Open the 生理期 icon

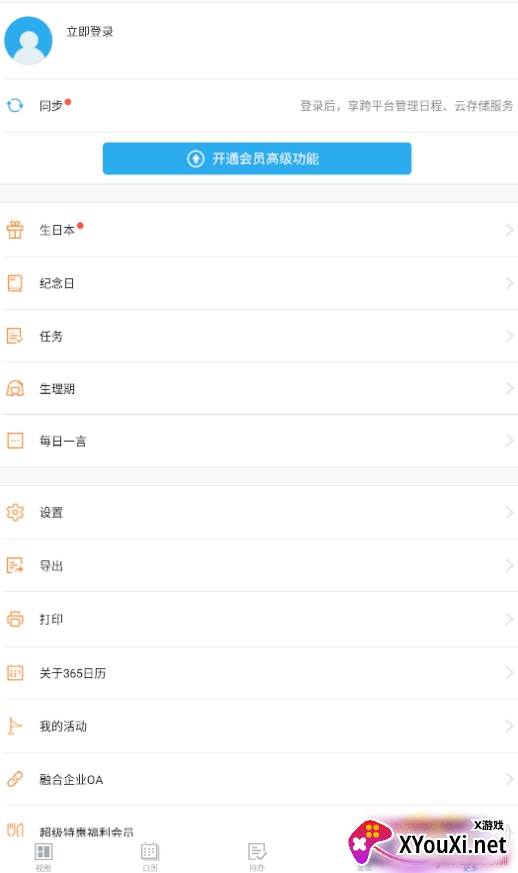coord(15,389)
